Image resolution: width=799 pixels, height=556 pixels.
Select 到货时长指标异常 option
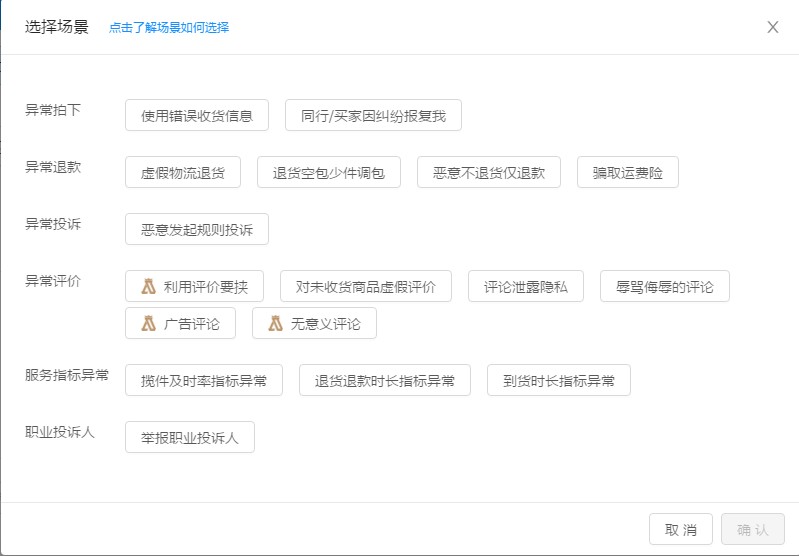(x=558, y=380)
